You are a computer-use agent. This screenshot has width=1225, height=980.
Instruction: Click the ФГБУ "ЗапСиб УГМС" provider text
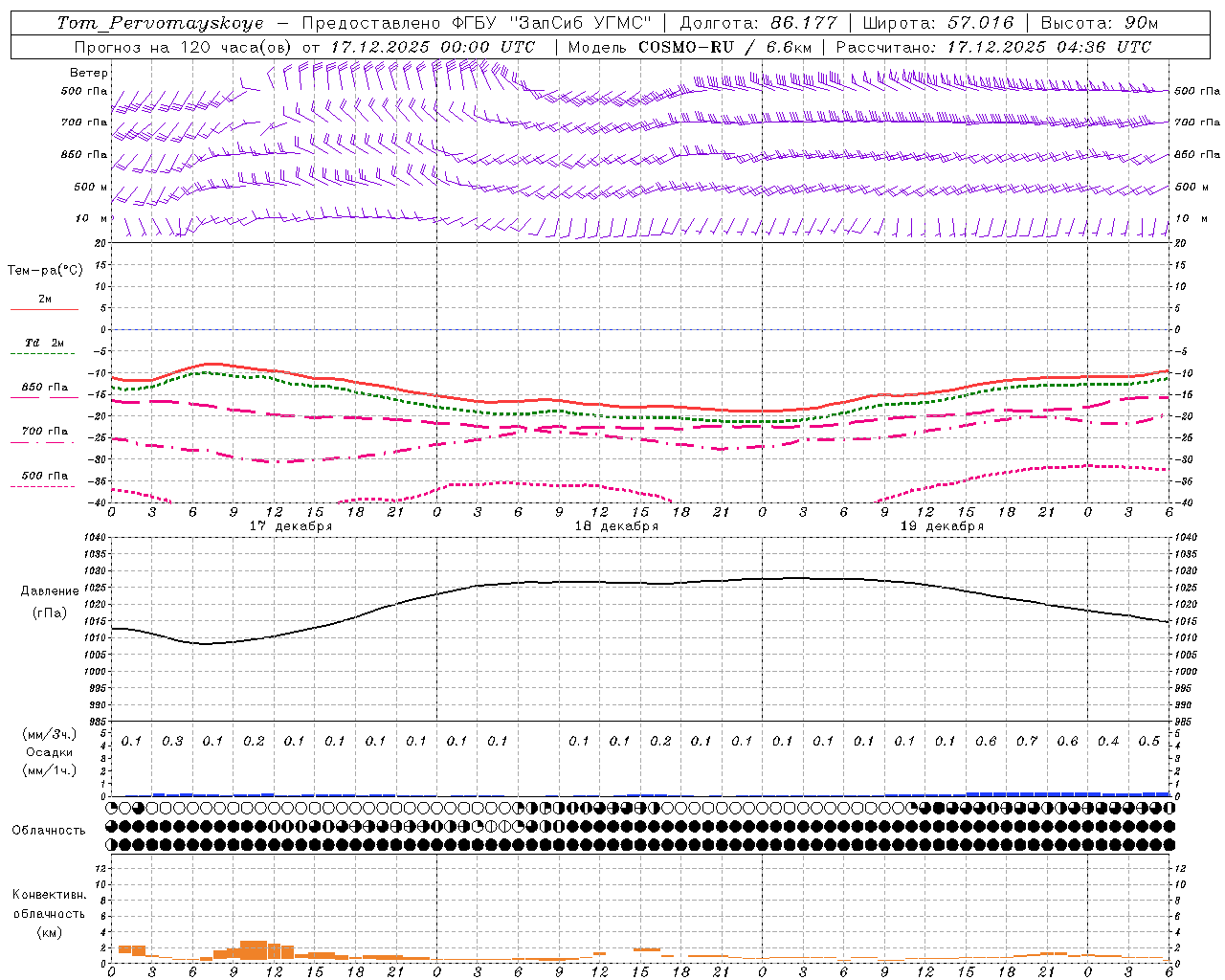click(550, 23)
